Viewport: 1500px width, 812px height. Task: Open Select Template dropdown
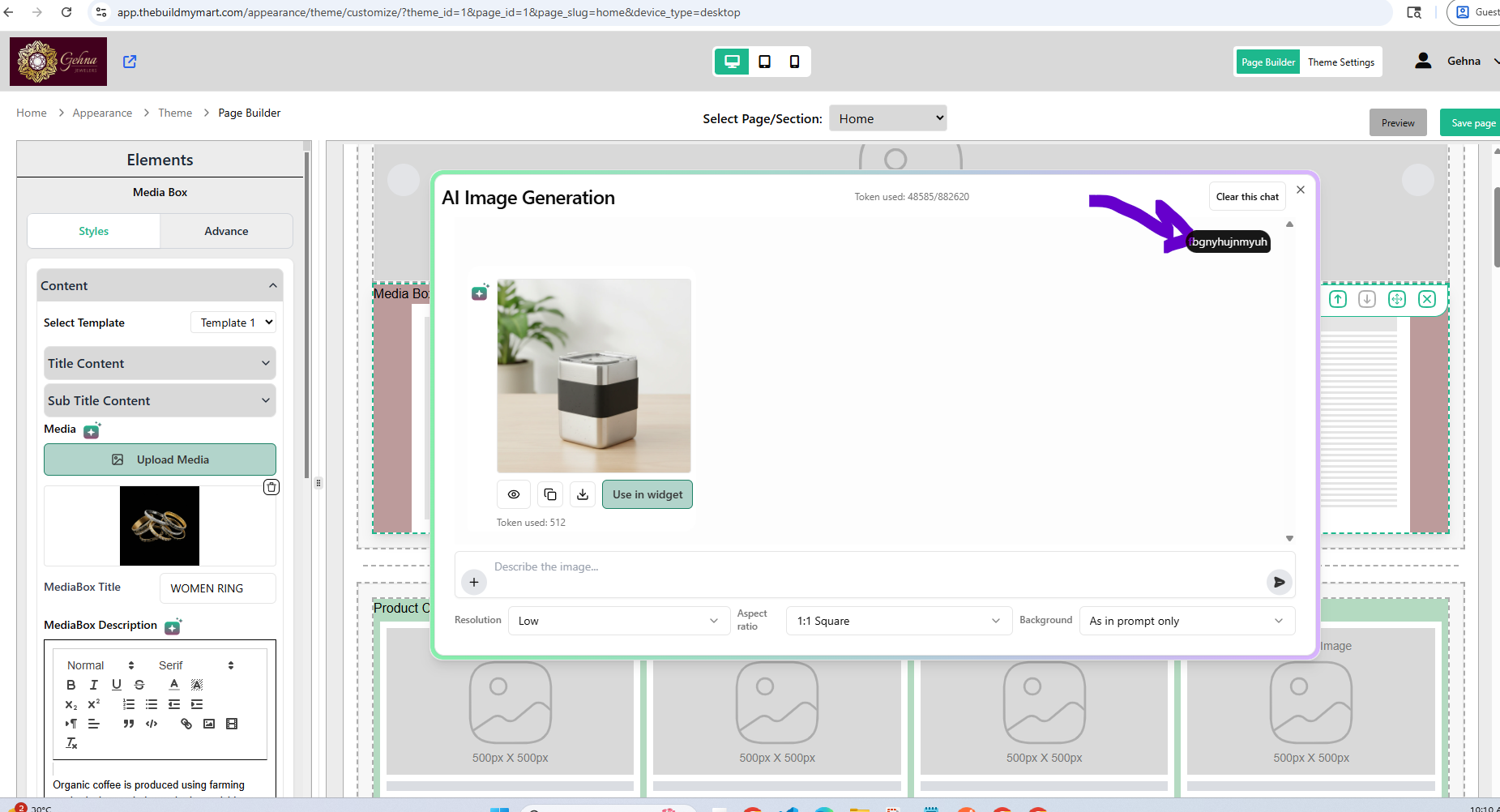point(233,323)
